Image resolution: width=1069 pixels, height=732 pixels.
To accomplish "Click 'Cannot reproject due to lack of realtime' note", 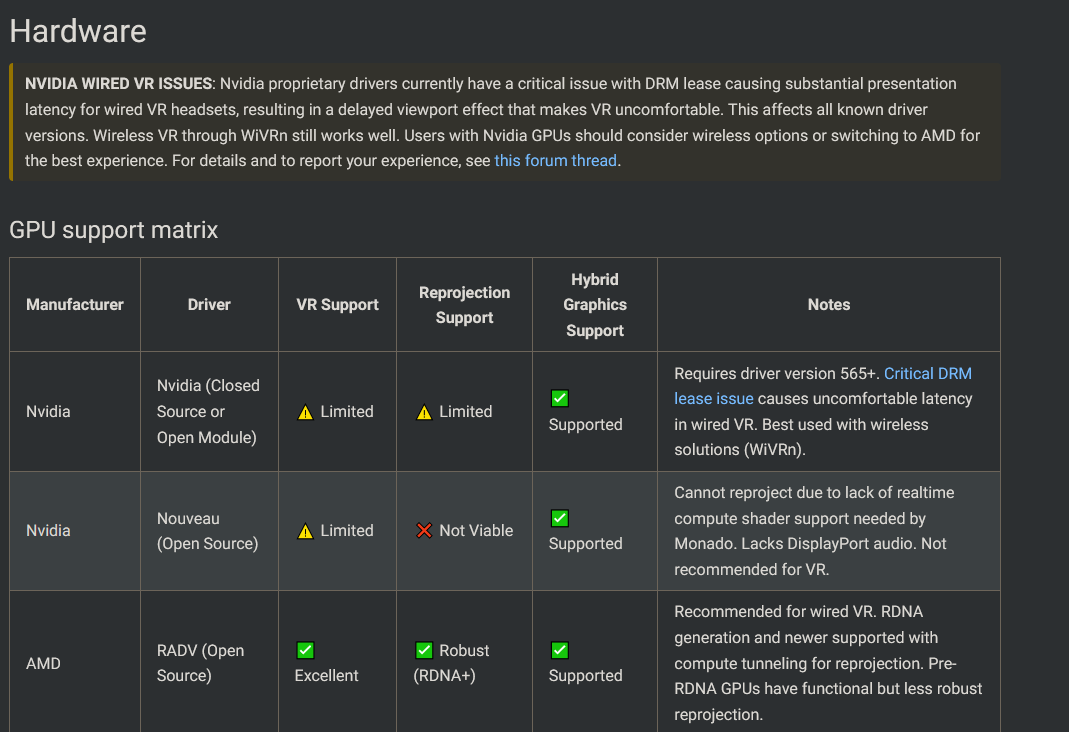I will click(814, 493).
